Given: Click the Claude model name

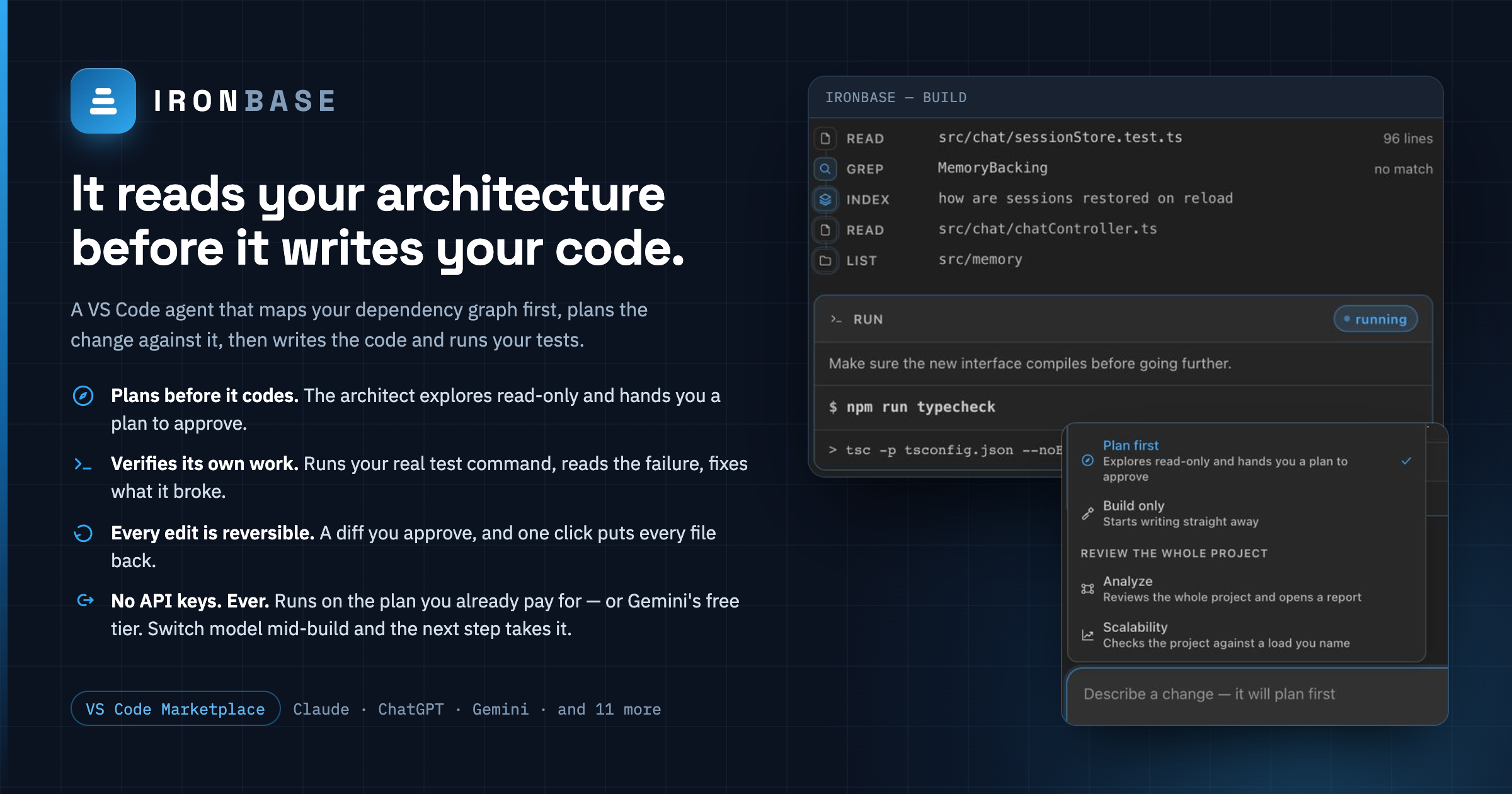Looking at the screenshot, I should pyautogui.click(x=321, y=709).
